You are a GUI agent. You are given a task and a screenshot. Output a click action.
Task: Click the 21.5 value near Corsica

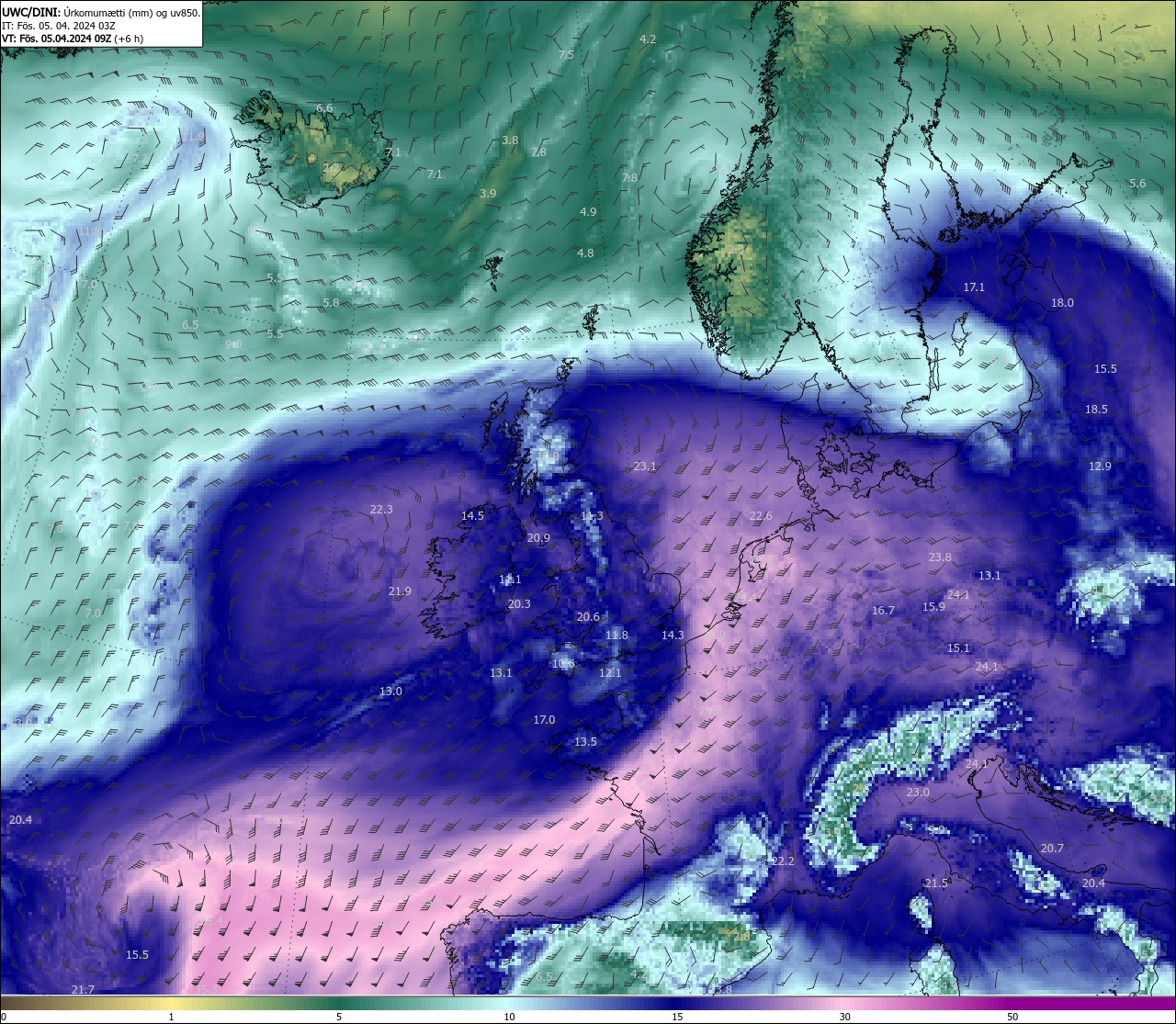point(936,883)
